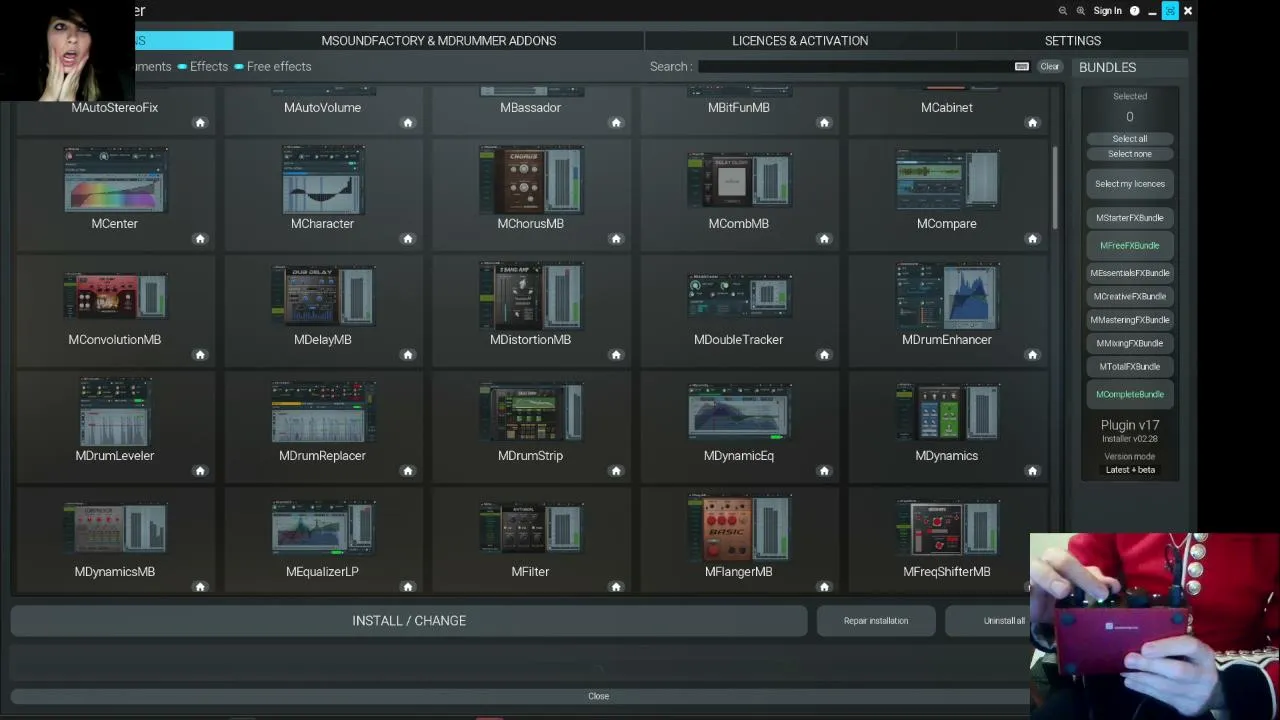The height and width of the screenshot is (720, 1280).
Task: Focus the Search input field
Action: [856, 67]
